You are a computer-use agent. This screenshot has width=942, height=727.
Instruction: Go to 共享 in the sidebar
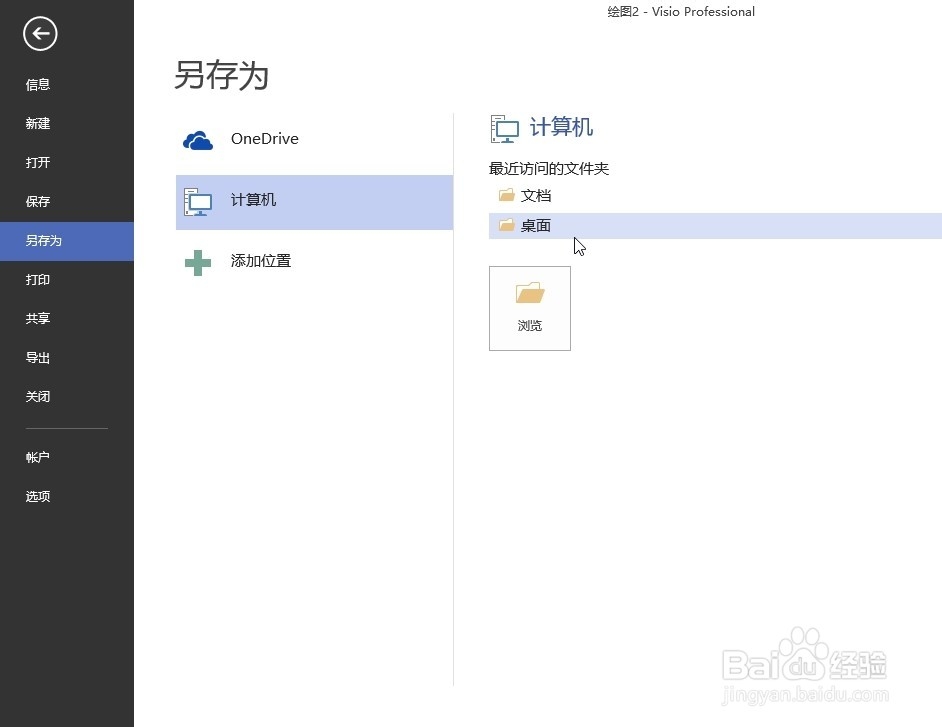(67, 318)
